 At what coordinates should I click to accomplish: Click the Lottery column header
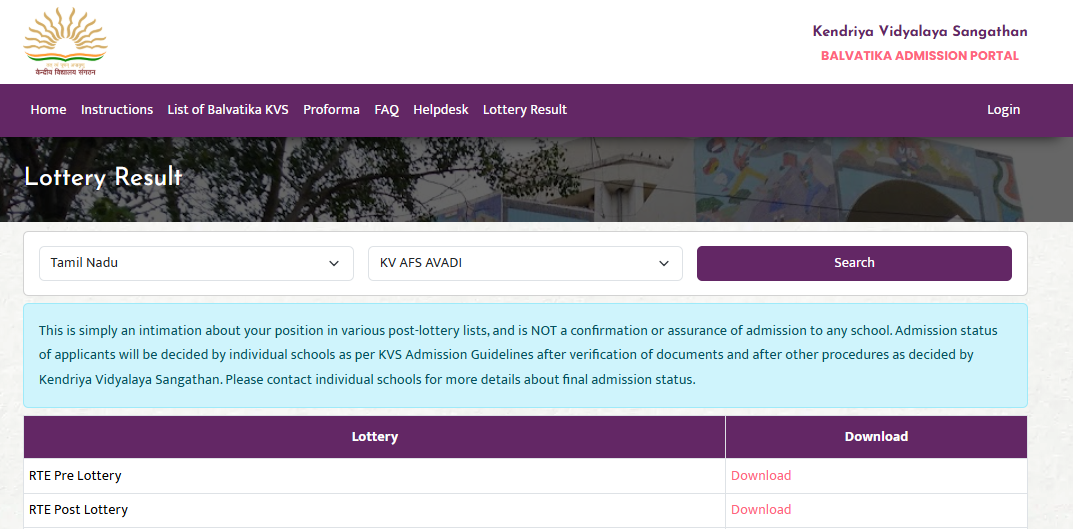click(374, 437)
